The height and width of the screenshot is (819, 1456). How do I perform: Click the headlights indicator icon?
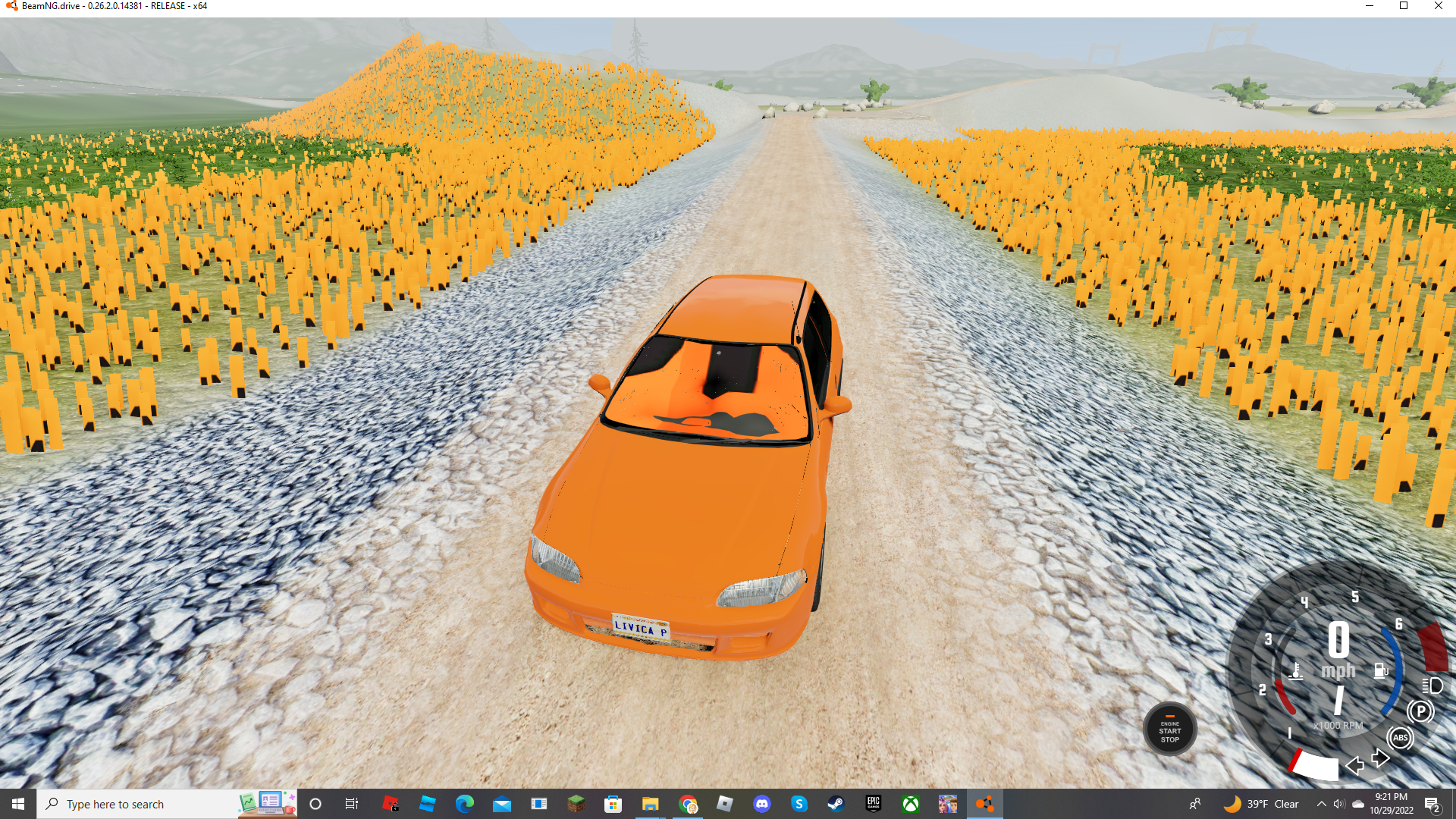click(x=1432, y=686)
